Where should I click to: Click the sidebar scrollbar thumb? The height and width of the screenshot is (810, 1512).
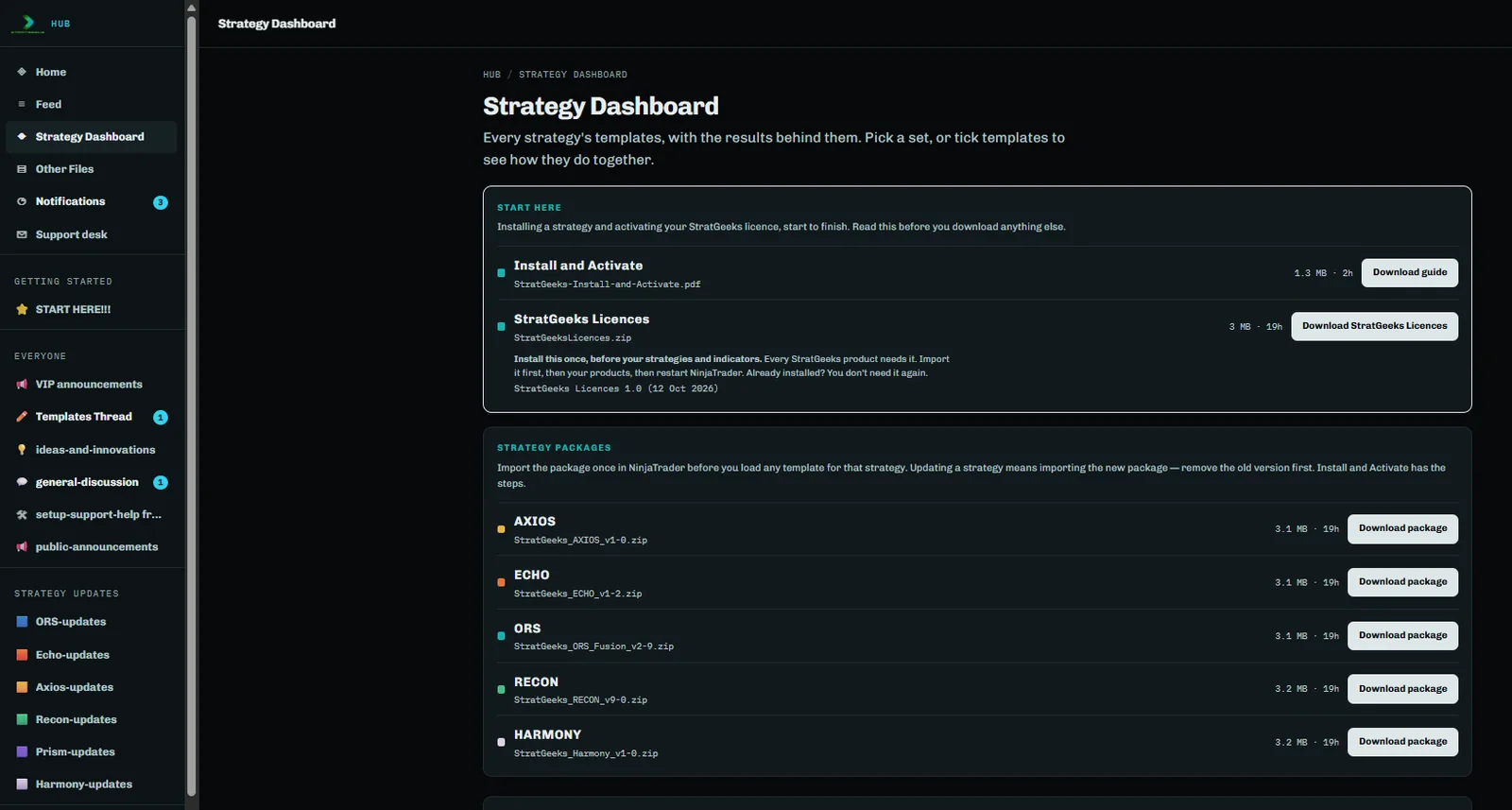(x=192, y=406)
